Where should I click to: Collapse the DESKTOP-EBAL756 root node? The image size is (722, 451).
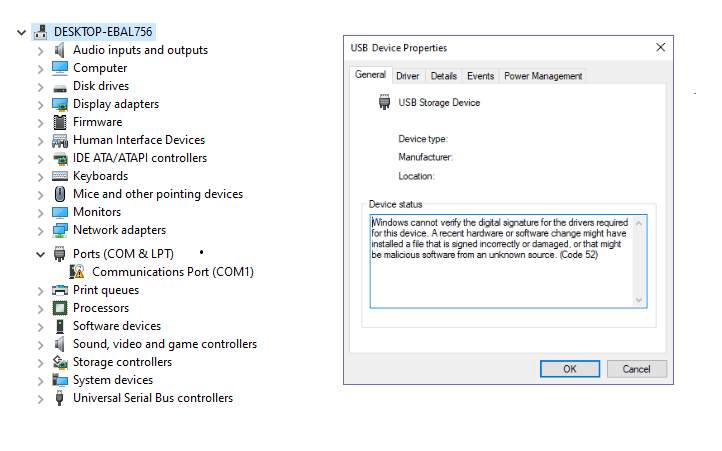pos(21,32)
